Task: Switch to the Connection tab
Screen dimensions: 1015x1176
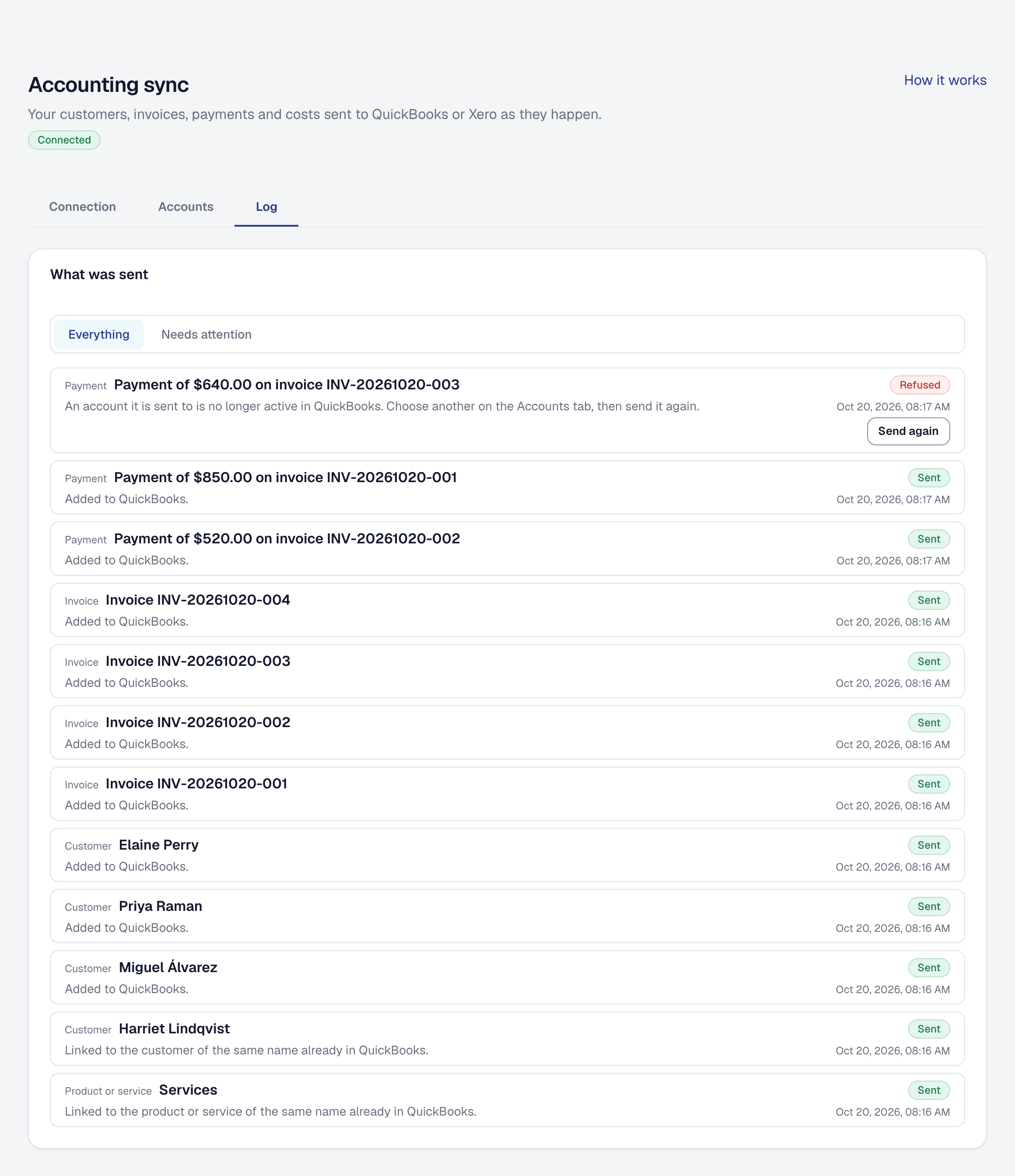Action: point(82,206)
